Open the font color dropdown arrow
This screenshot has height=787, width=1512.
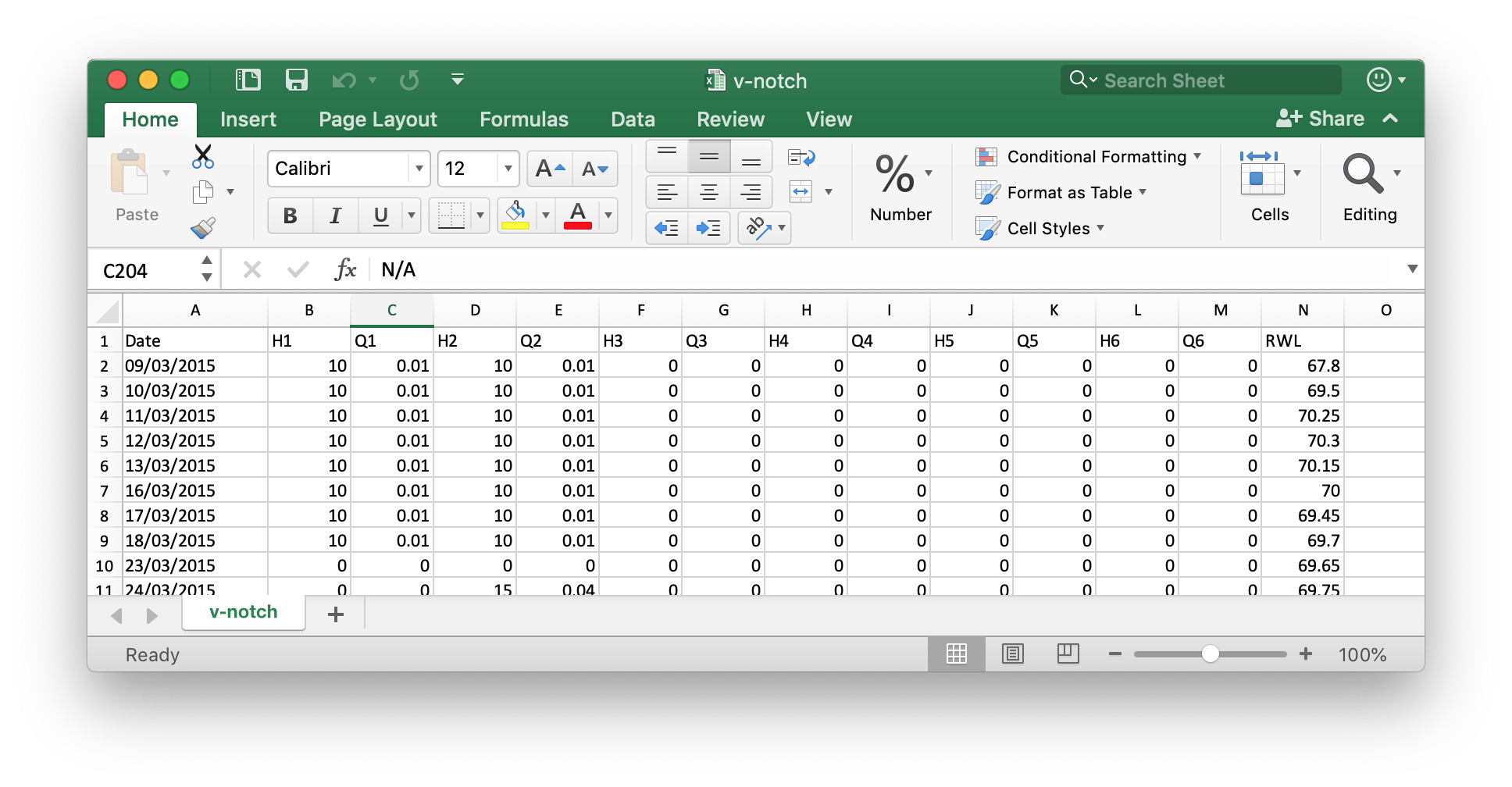(608, 215)
